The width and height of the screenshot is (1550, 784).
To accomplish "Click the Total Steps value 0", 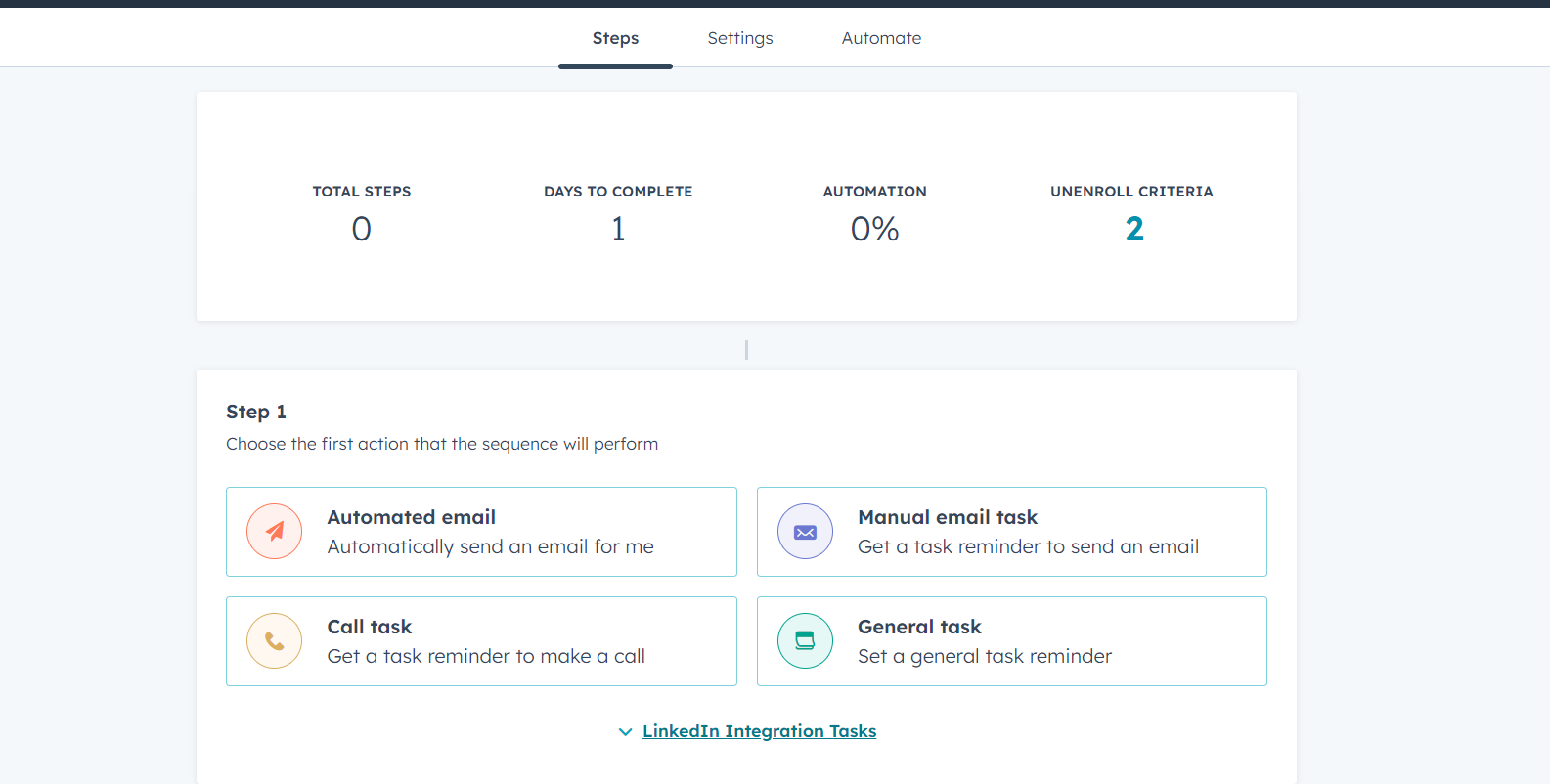I will [x=362, y=229].
